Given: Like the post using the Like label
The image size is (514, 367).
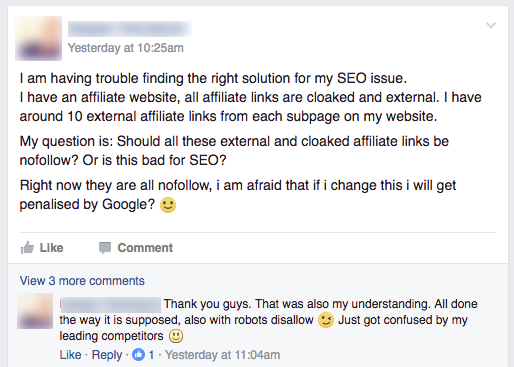Looking at the screenshot, I should [51, 248].
